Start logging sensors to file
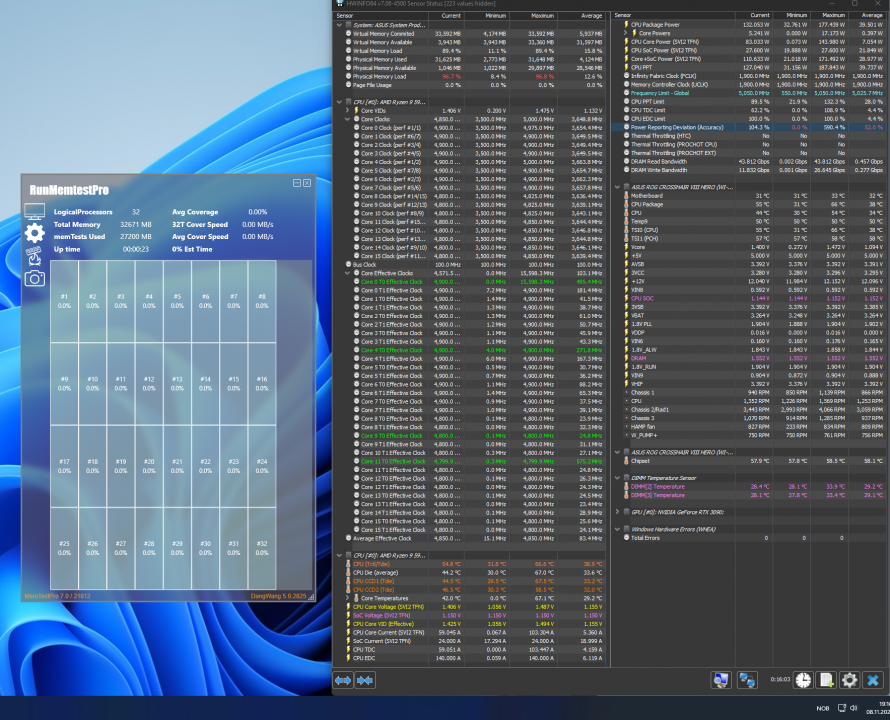The height and width of the screenshot is (720, 890). click(826, 680)
